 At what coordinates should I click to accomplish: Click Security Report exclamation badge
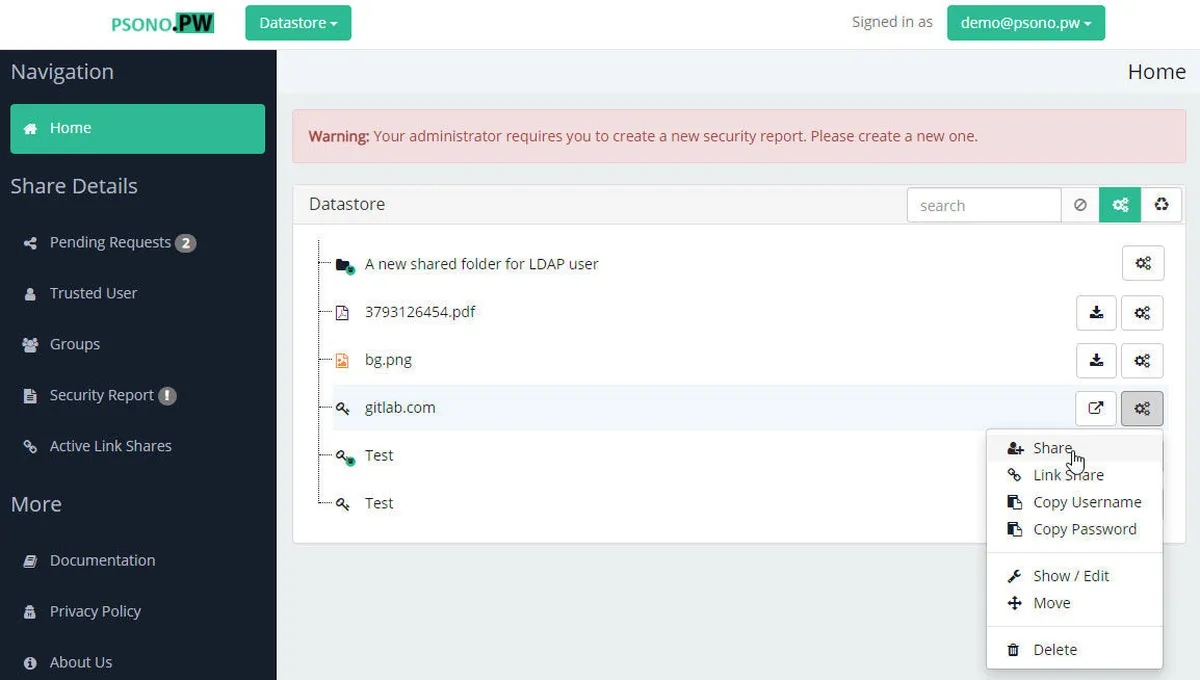[167, 395]
